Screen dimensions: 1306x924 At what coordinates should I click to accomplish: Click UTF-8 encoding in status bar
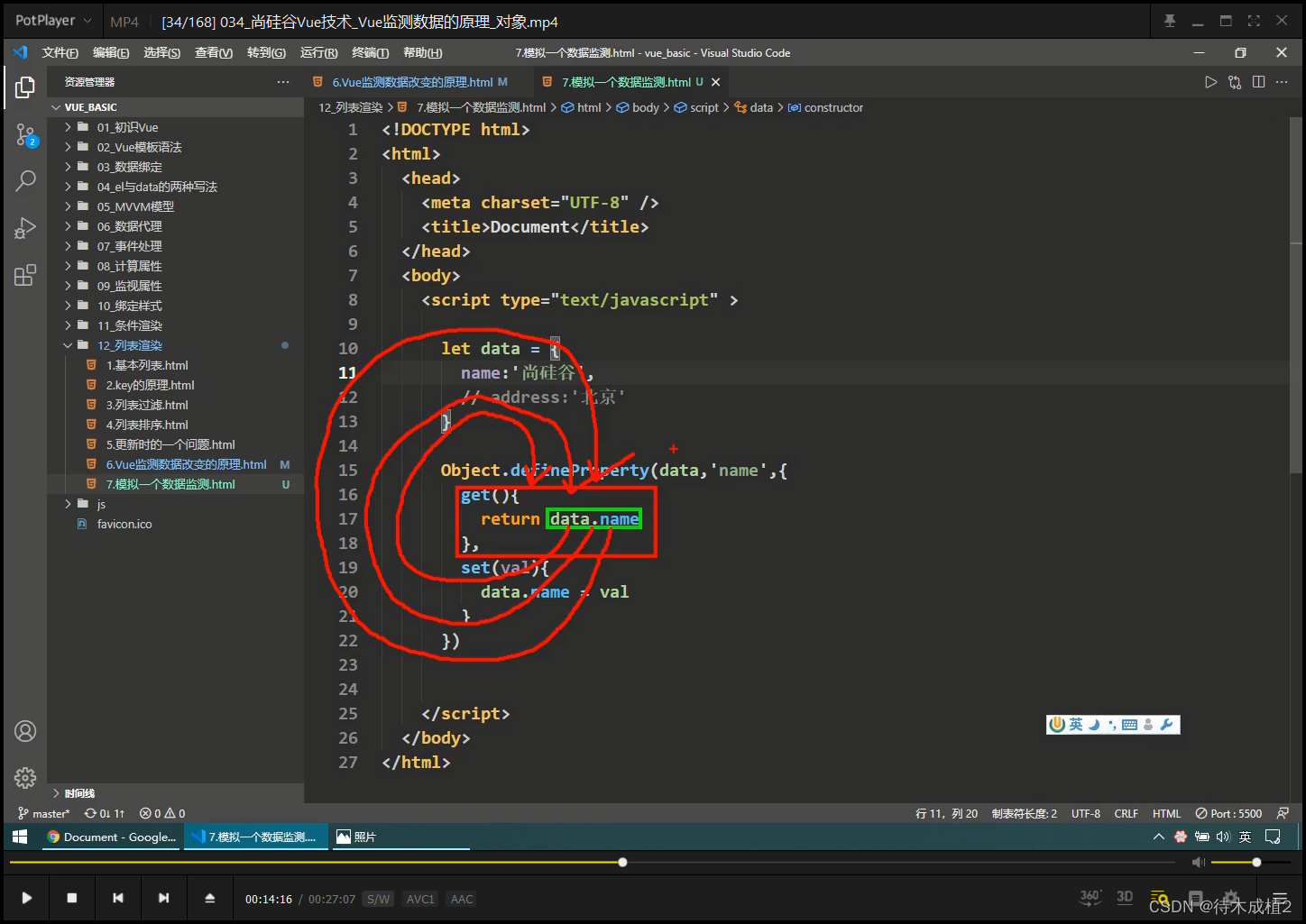click(x=1086, y=813)
